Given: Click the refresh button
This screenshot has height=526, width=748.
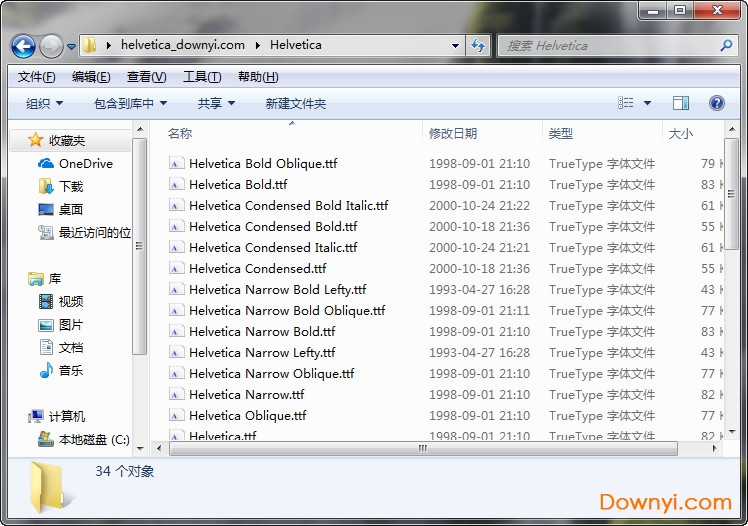Looking at the screenshot, I should click(478, 46).
